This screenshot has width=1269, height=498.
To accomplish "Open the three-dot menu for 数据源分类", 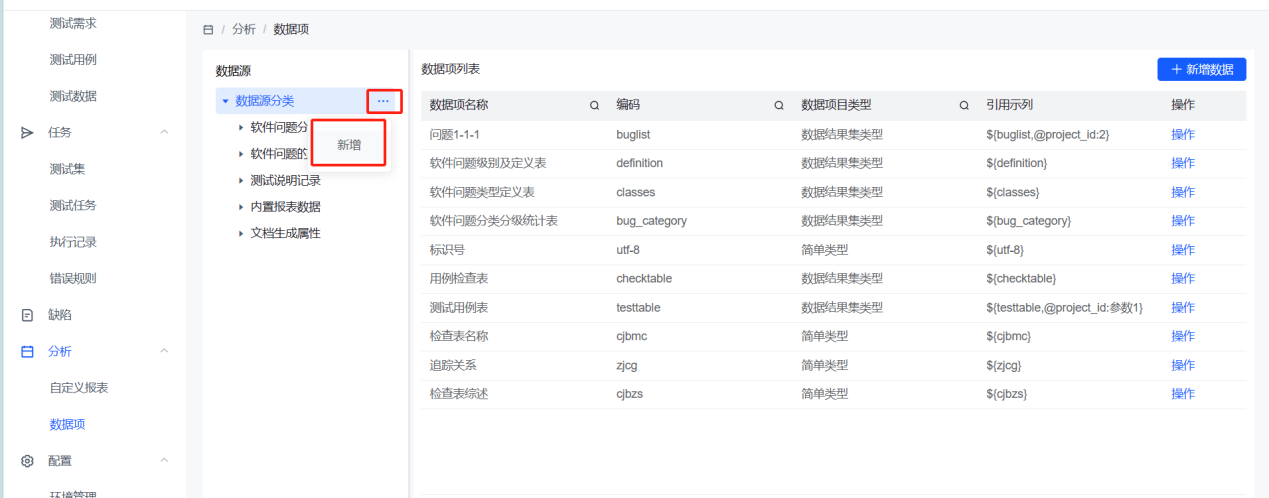I will pyautogui.click(x=383, y=101).
